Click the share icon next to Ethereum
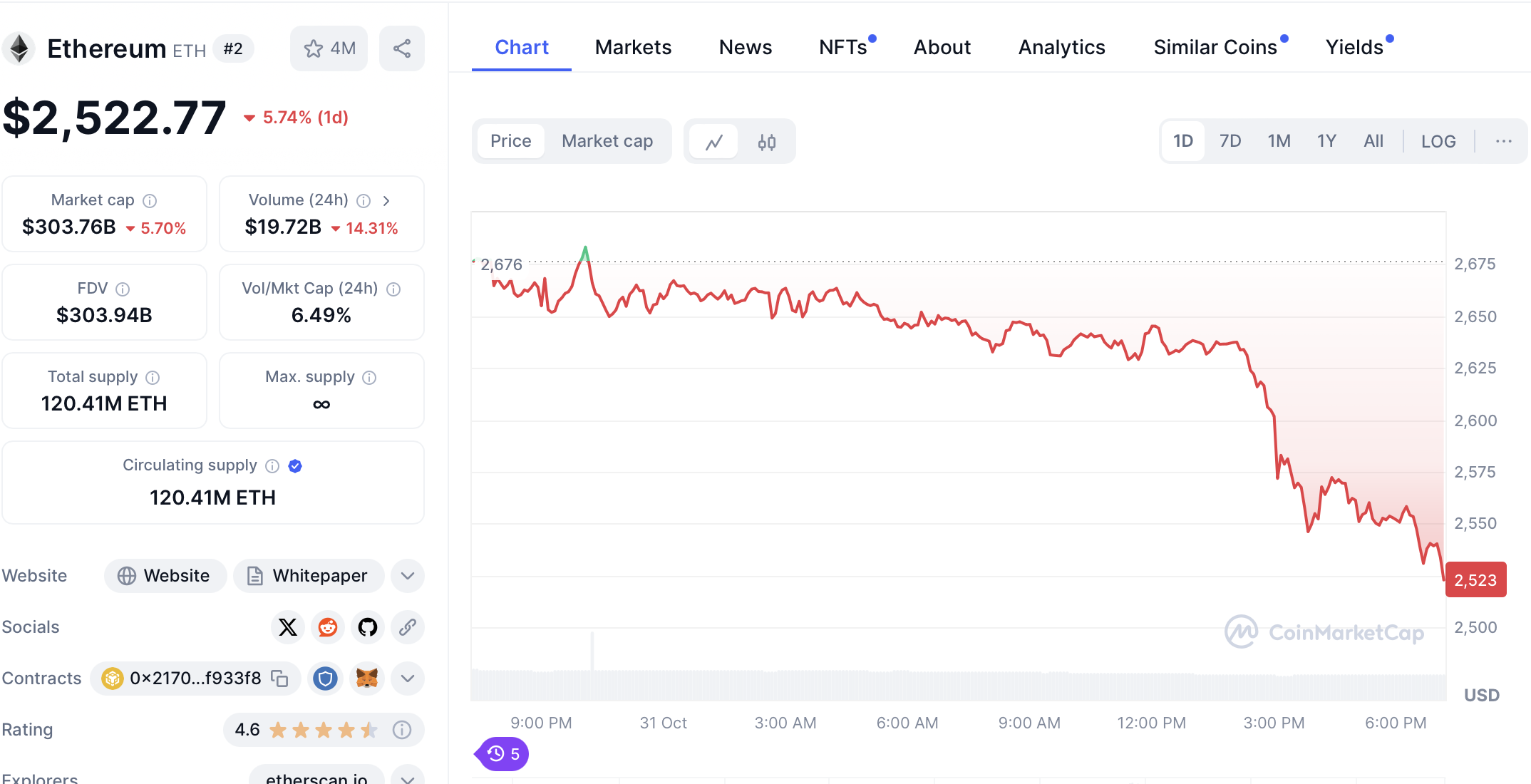This screenshot has width=1531, height=784. click(x=402, y=48)
